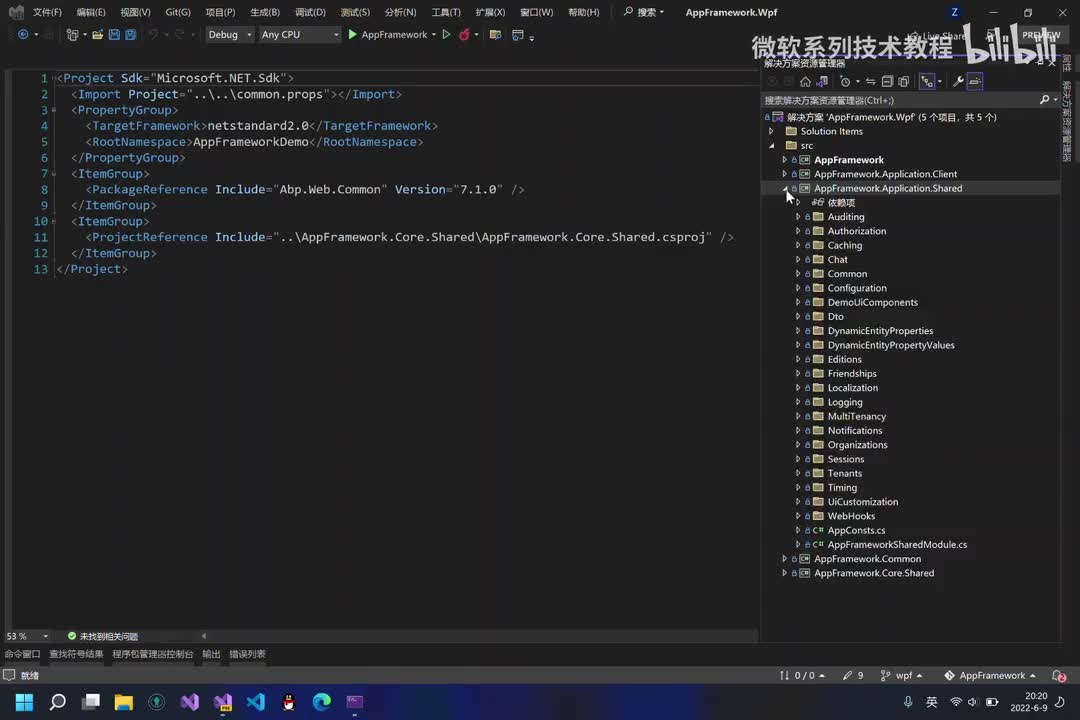Sync with active document arrows icon
The width and height of the screenshot is (1080, 720).
871,81
